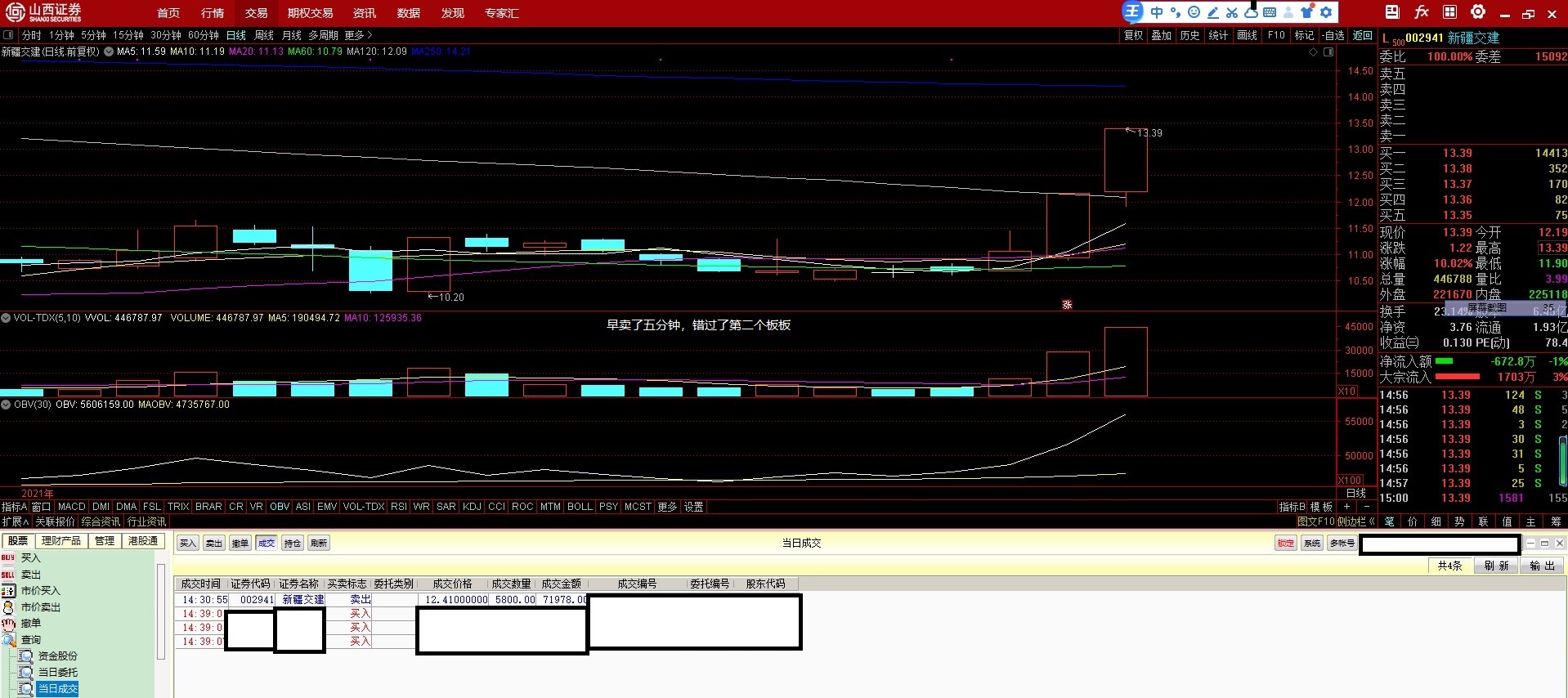Image resolution: width=1568 pixels, height=698 pixels.
Task: Click the - zoom-out button beside 模板
Action: point(1366,507)
